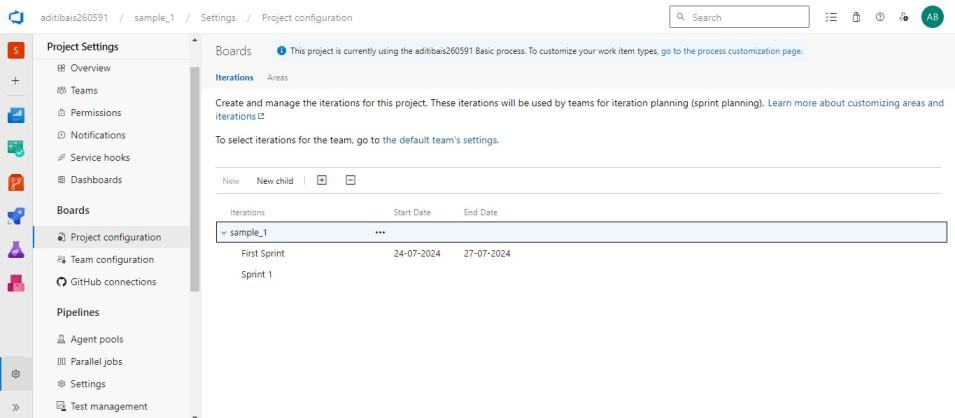
Task: Switch to the Areas tab
Action: coord(277,77)
